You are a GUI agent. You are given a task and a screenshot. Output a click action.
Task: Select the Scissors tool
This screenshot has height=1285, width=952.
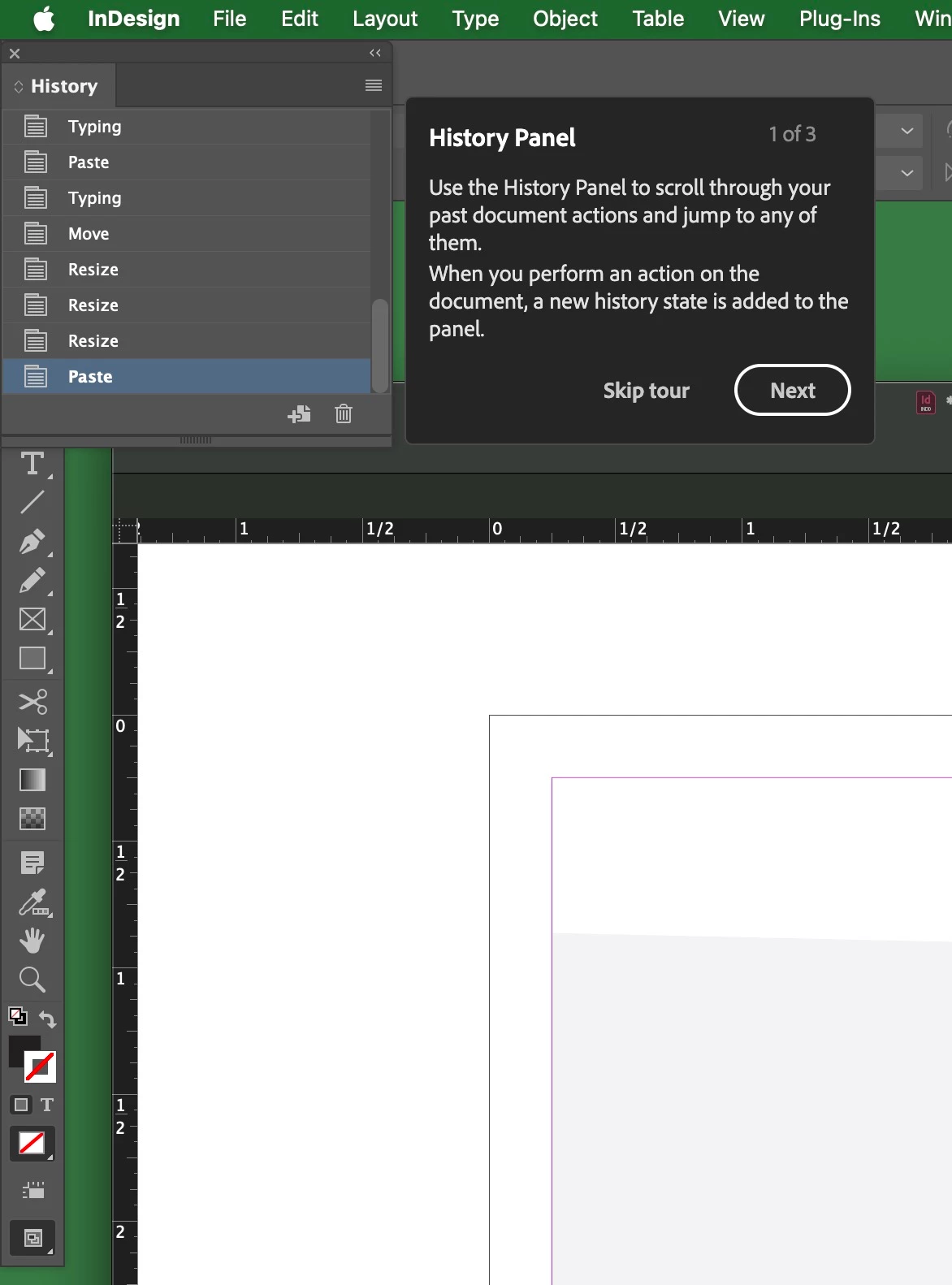coord(32,701)
